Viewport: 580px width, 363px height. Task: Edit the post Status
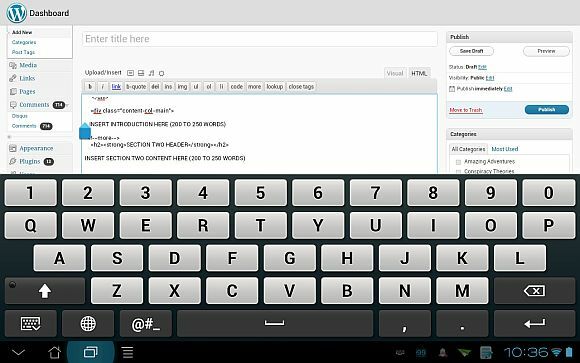click(x=482, y=67)
